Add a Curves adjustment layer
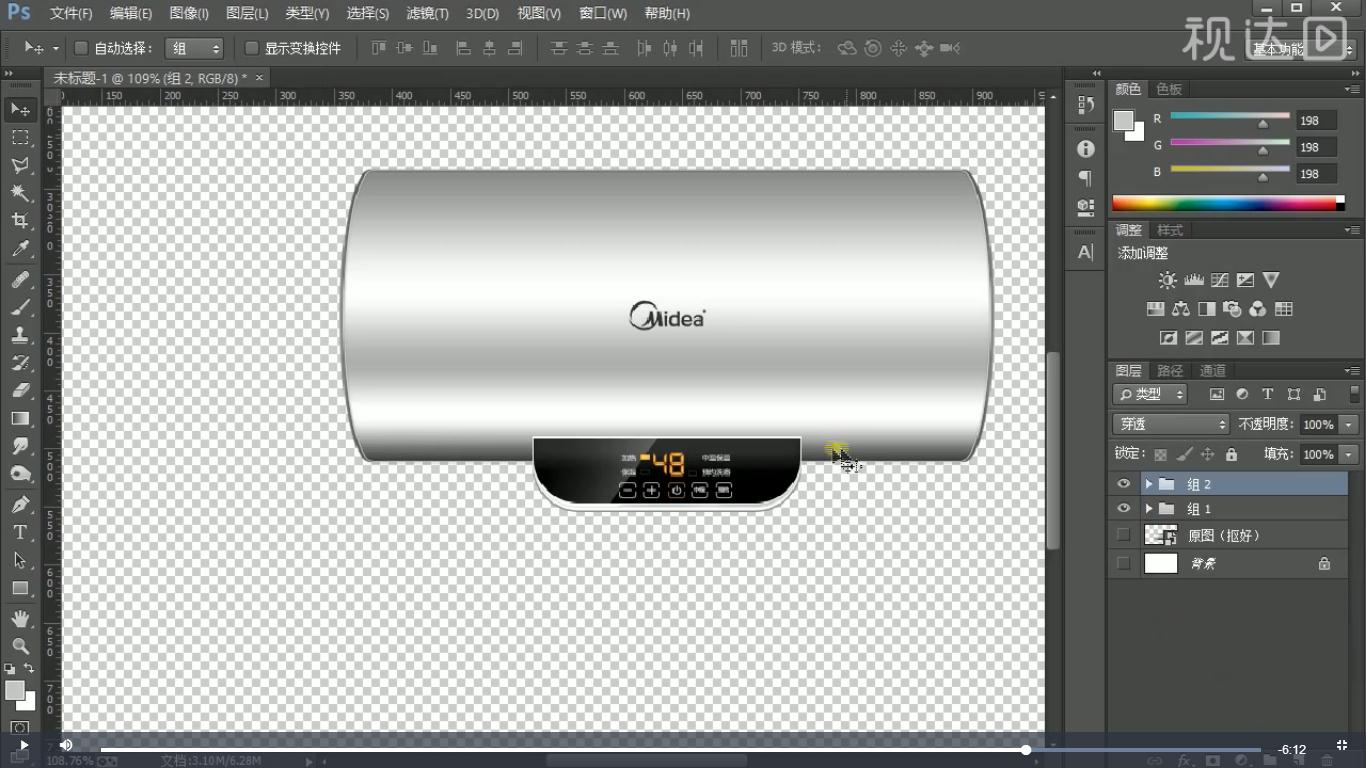 pyautogui.click(x=1219, y=281)
